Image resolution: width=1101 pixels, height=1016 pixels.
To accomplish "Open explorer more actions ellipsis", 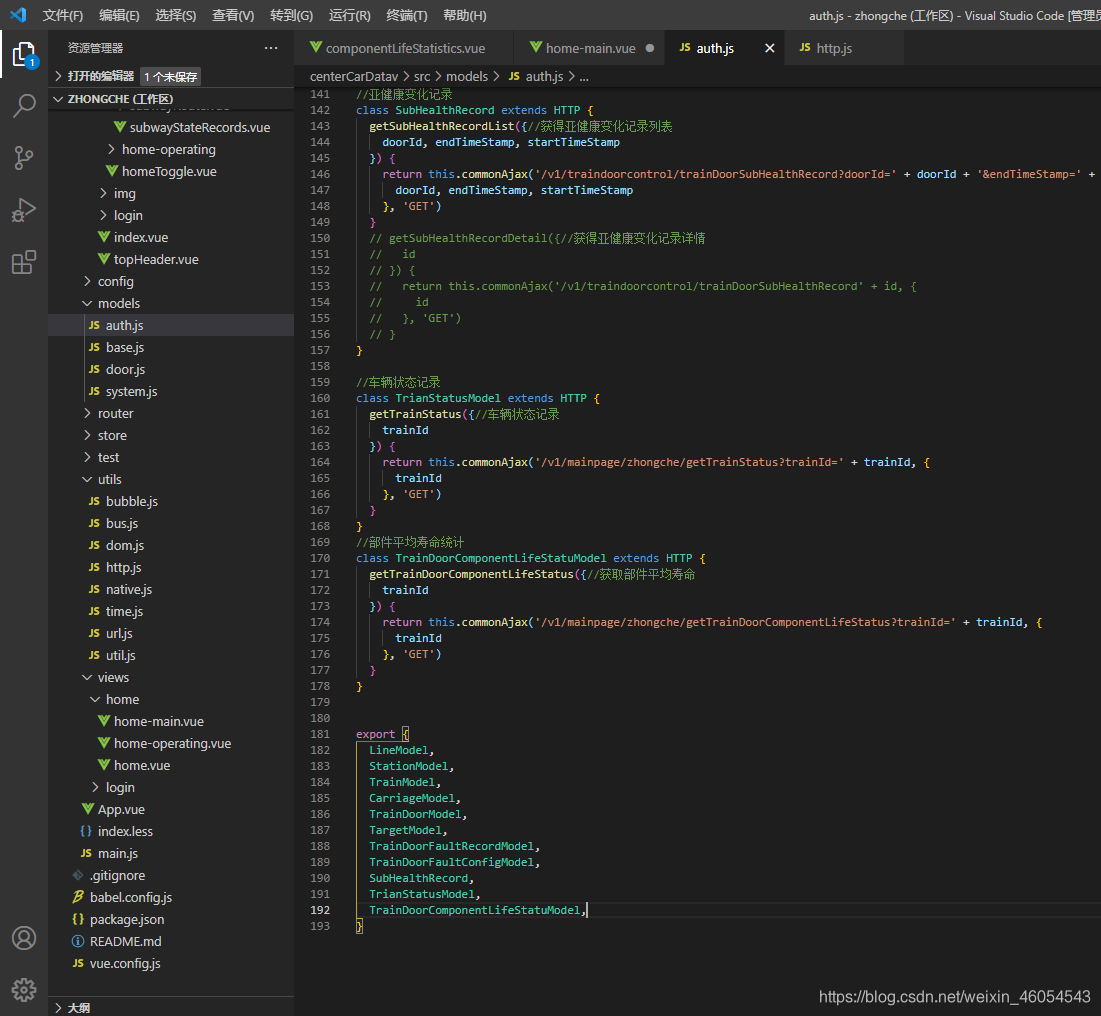I will [x=271, y=48].
